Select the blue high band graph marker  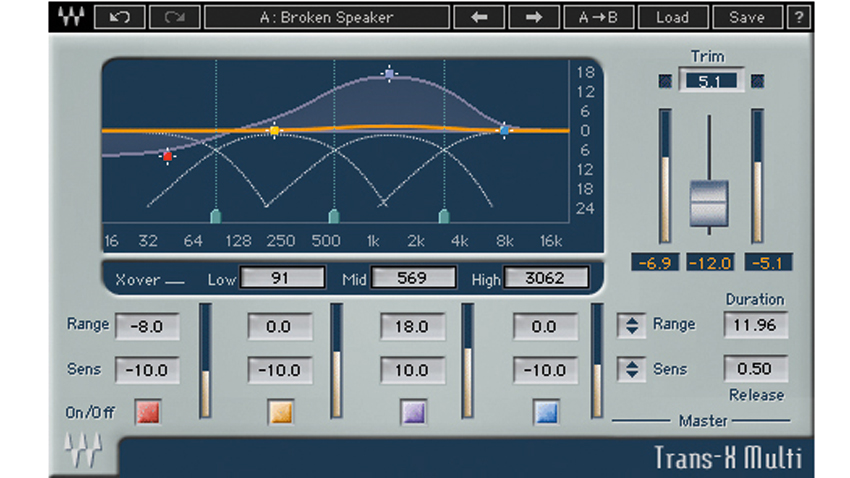[x=504, y=130]
